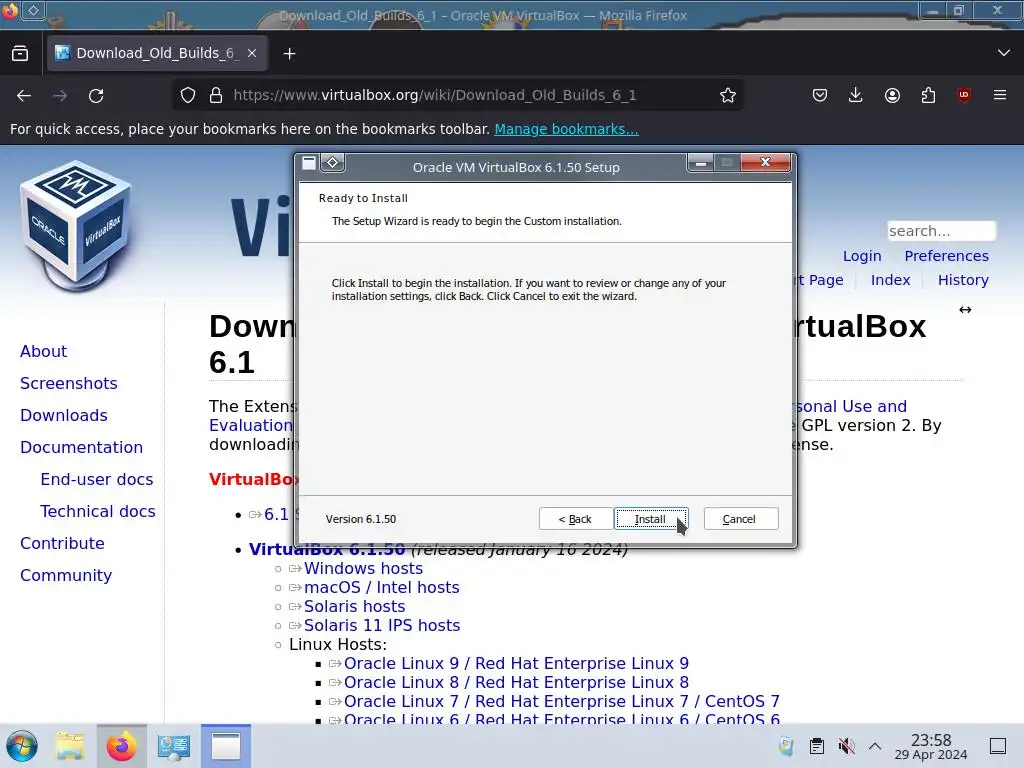Open the Start menu orb
Viewport: 1024px width, 768px height.
[x=22, y=746]
